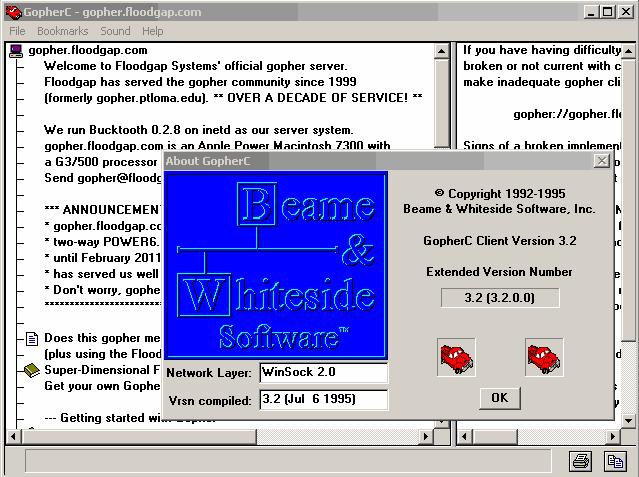Click the Beame & Whiteside Software logo

pos(275,265)
